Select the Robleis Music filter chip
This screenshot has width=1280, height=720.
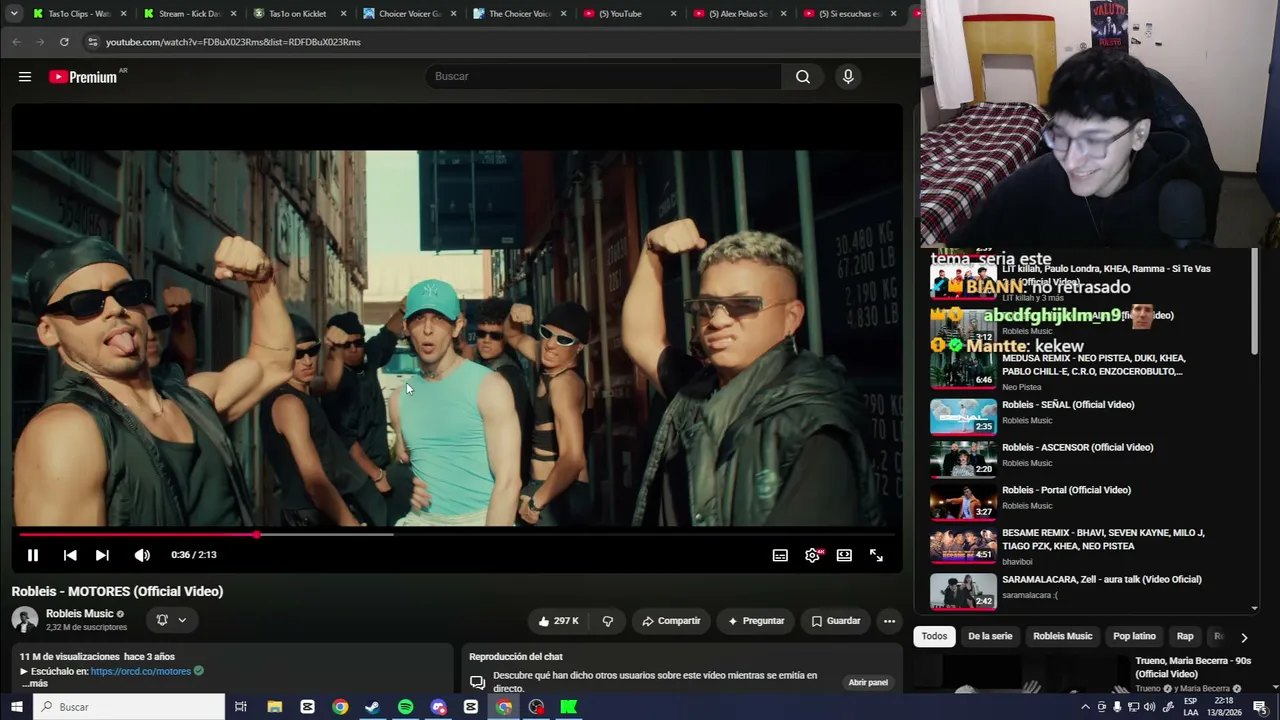point(1062,636)
